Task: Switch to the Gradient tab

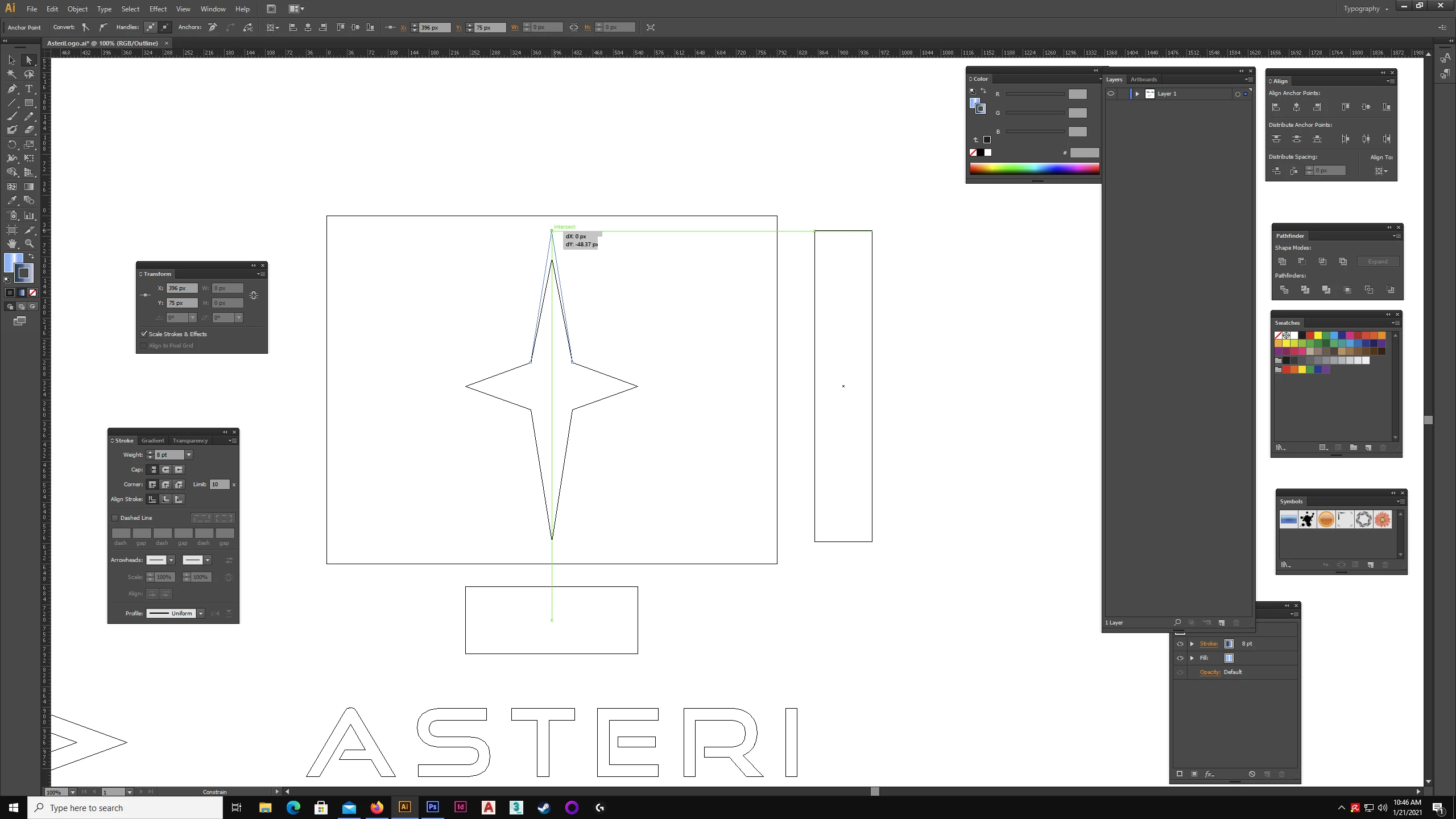Action: (152, 441)
